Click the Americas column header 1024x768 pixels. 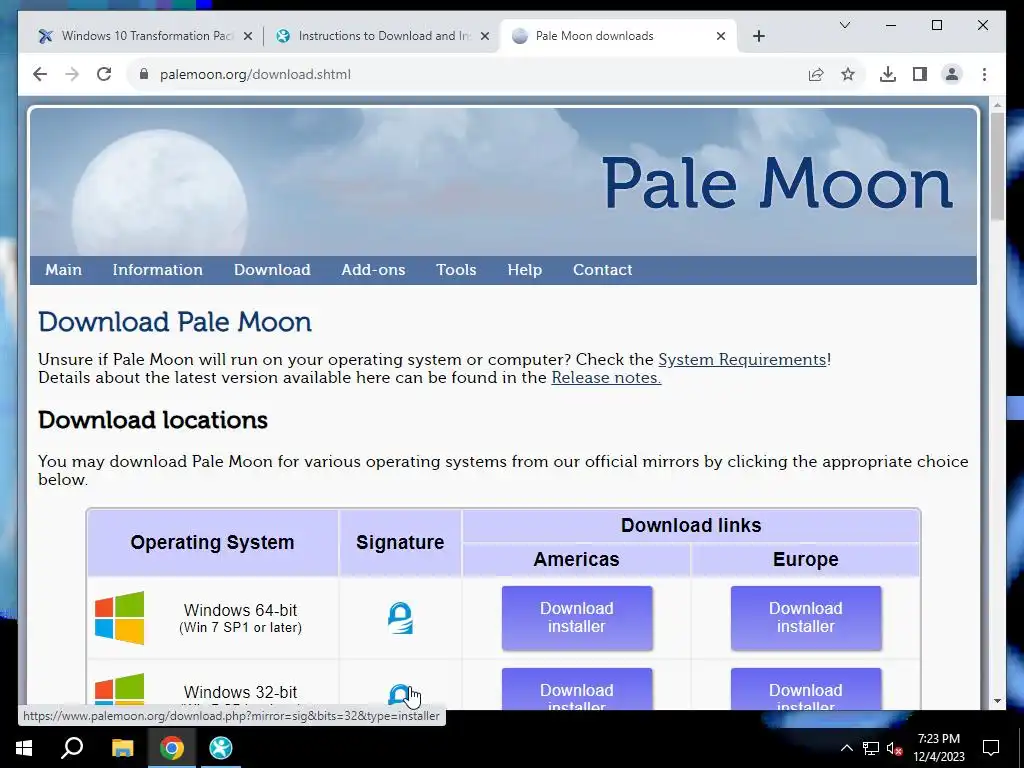click(x=576, y=560)
